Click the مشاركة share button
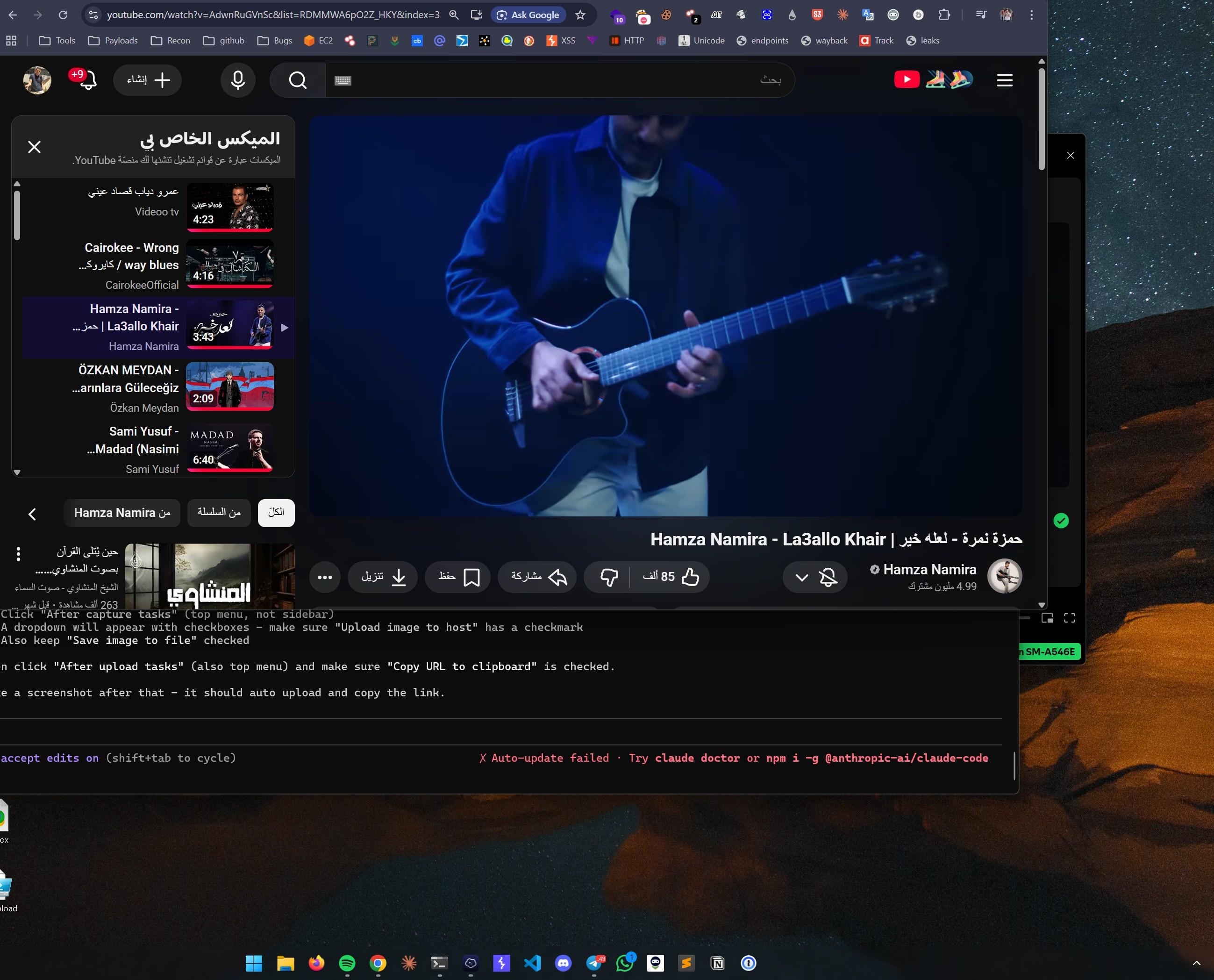Screen dimensions: 1214x980 pos(537,577)
